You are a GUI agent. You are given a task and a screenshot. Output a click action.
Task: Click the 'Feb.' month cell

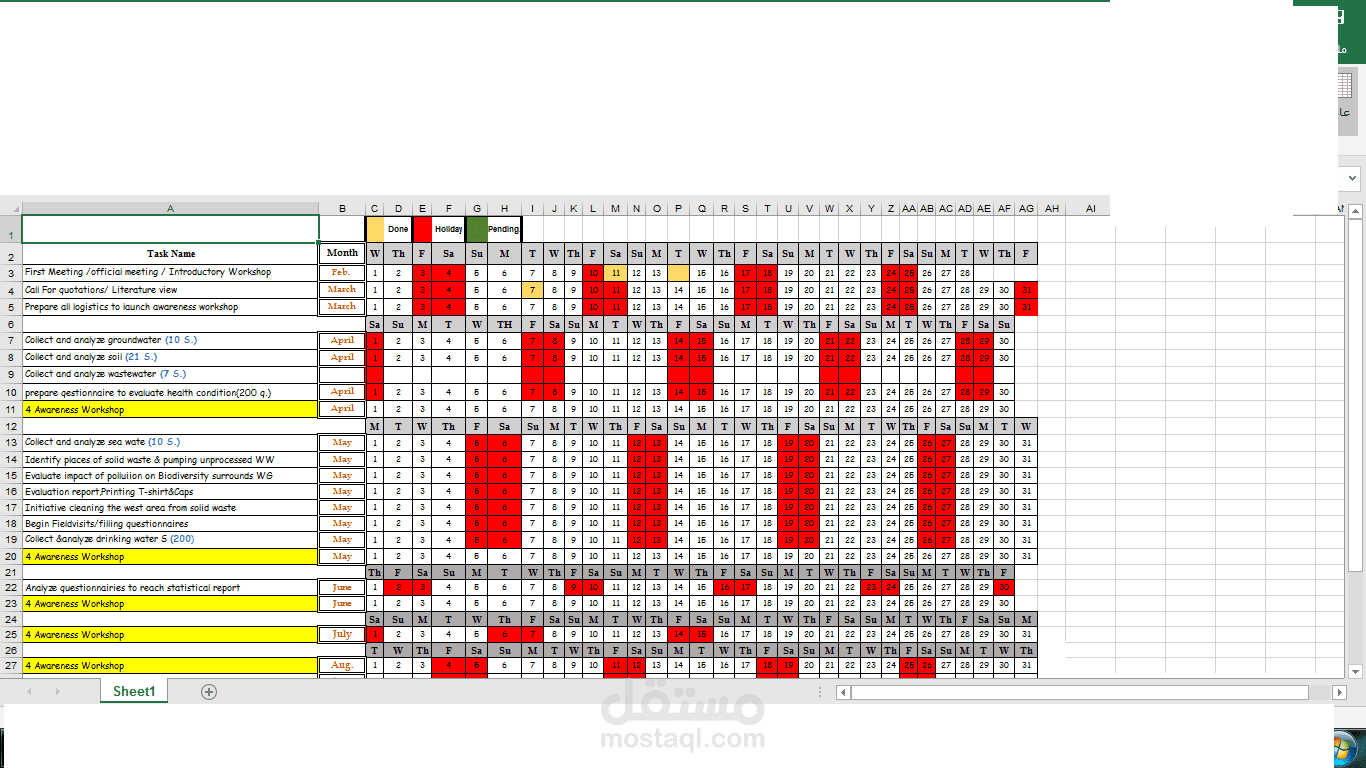(342, 272)
